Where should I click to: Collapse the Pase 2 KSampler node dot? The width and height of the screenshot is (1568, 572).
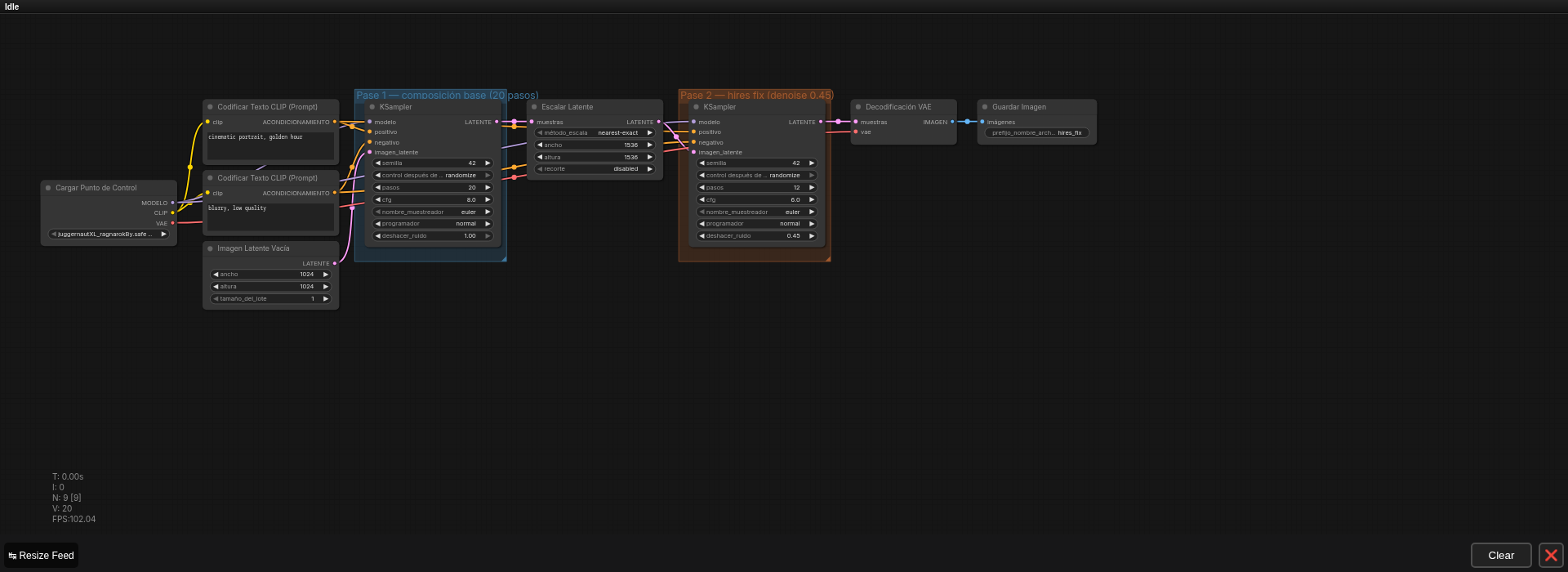click(x=696, y=107)
